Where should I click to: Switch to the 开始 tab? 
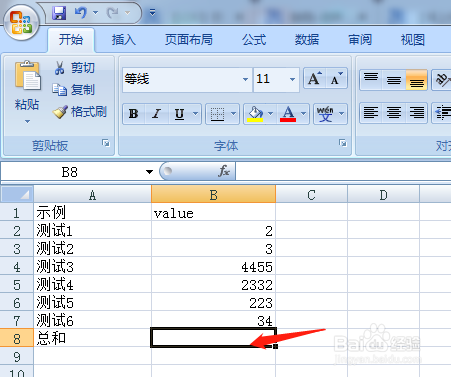pos(71,40)
